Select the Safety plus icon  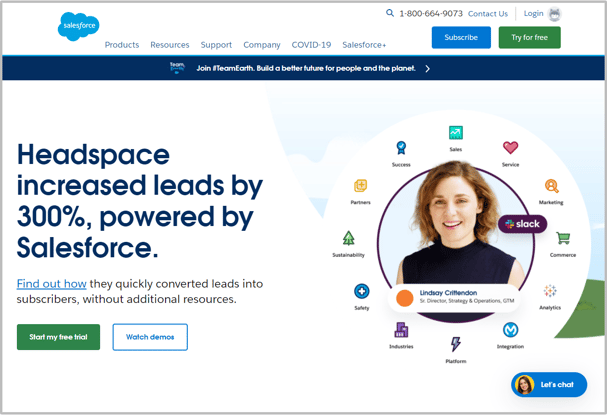point(362,291)
